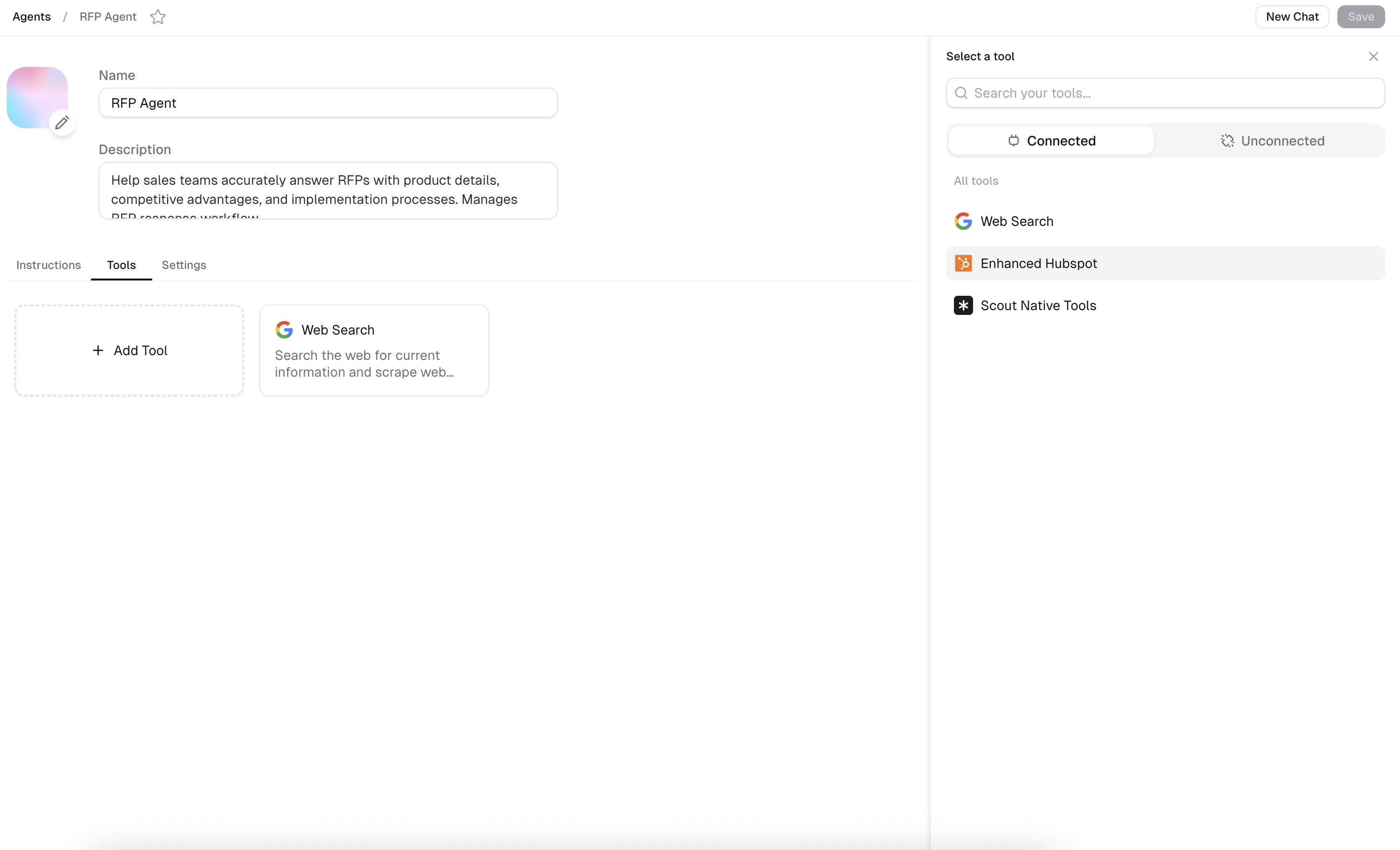The image size is (1400, 850).
Task: Switch to the Connected tools filter
Action: (x=1051, y=140)
